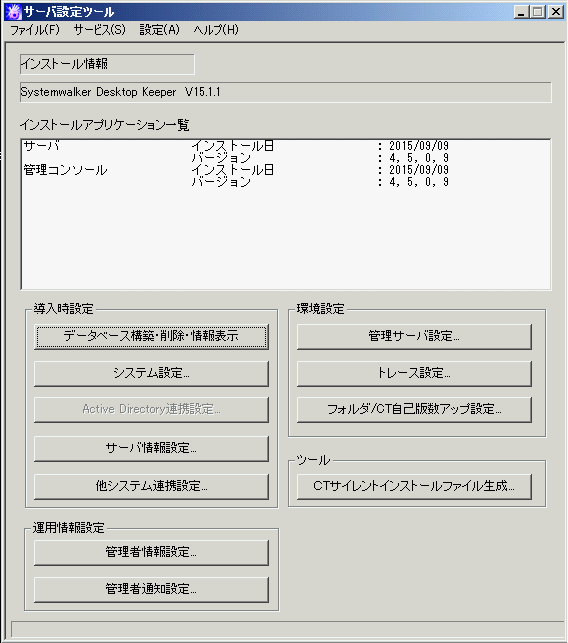Viewport: 568px width, 643px height.
Task: Maximize the サーバ設定ツール window
Action: 538,12
